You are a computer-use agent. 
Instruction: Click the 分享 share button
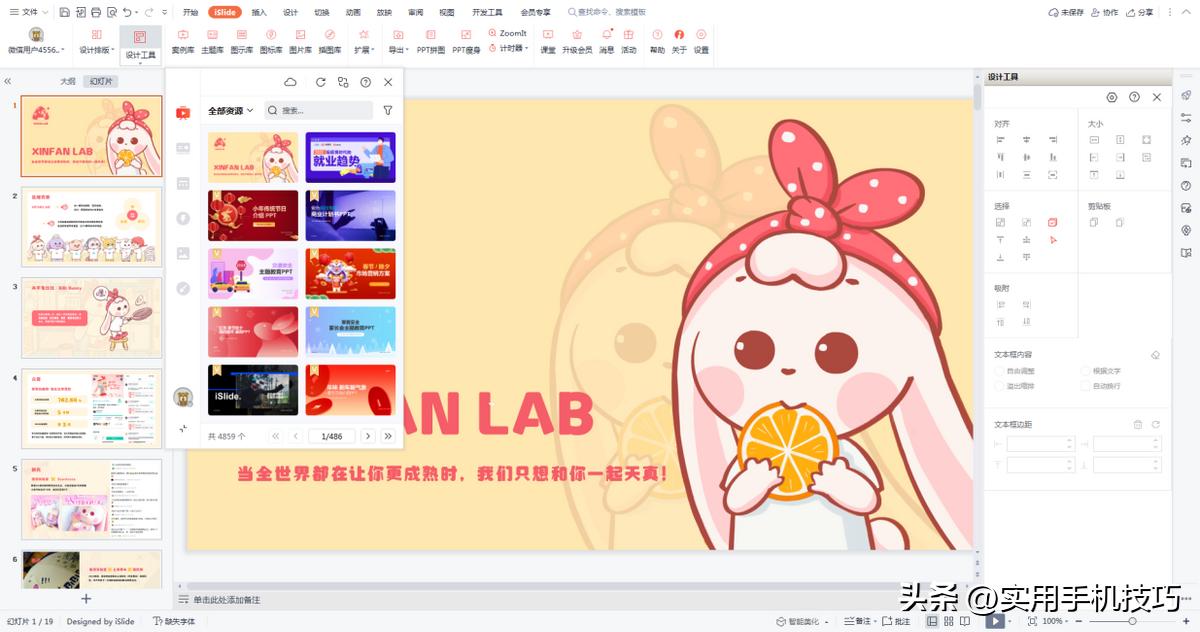pos(1140,12)
